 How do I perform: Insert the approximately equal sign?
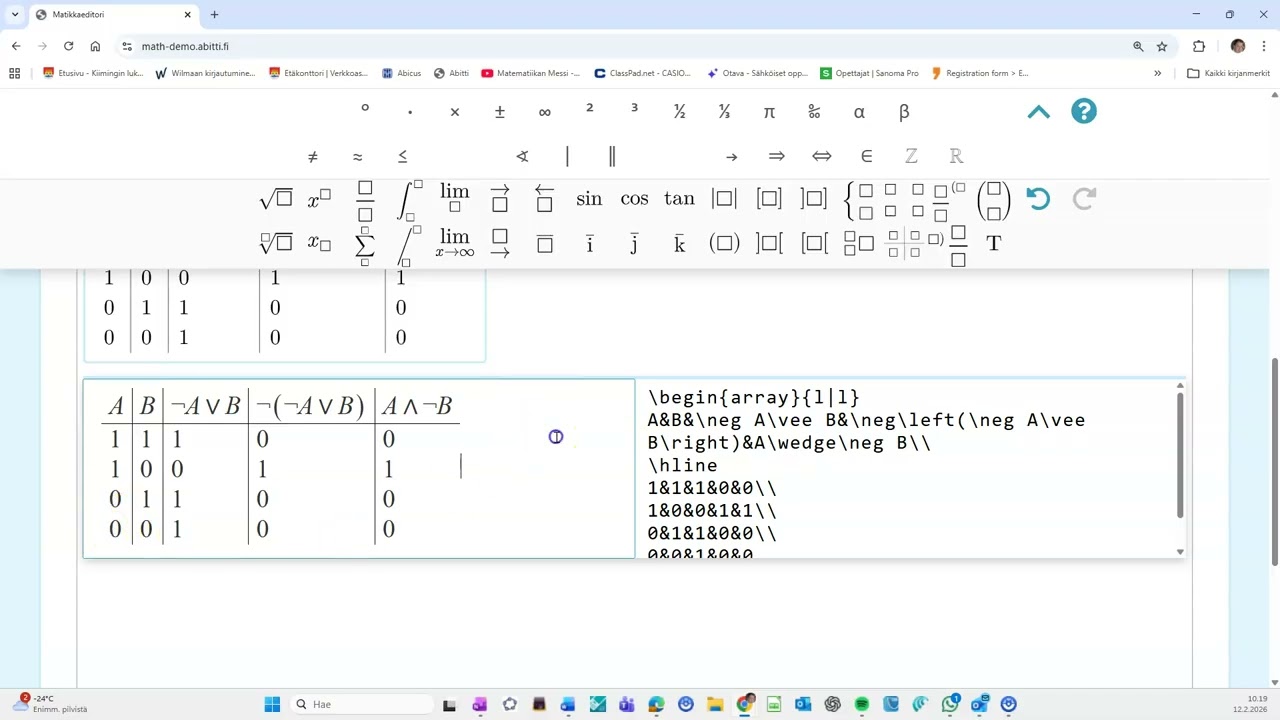[357, 156]
